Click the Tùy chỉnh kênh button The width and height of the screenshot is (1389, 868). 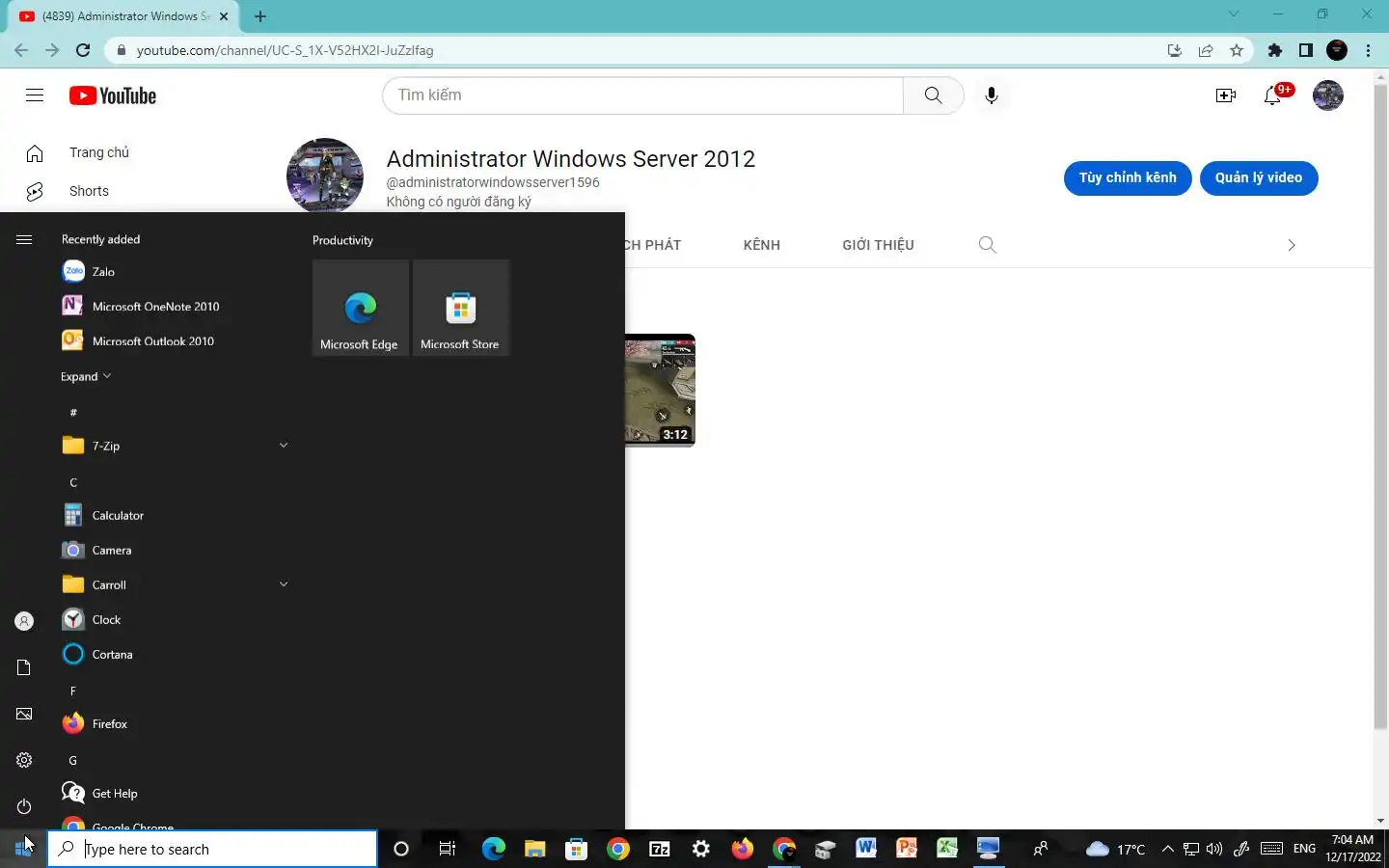pos(1128,177)
